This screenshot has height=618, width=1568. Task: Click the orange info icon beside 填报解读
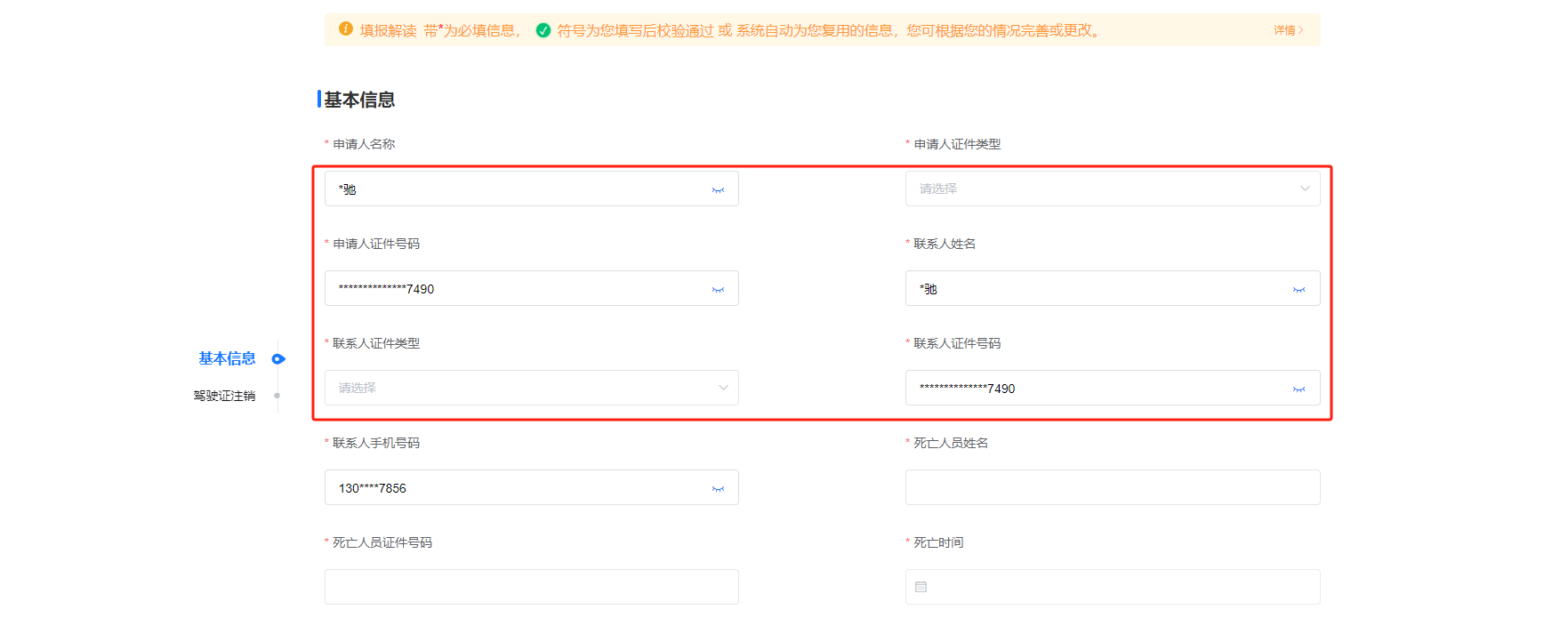coord(346,29)
